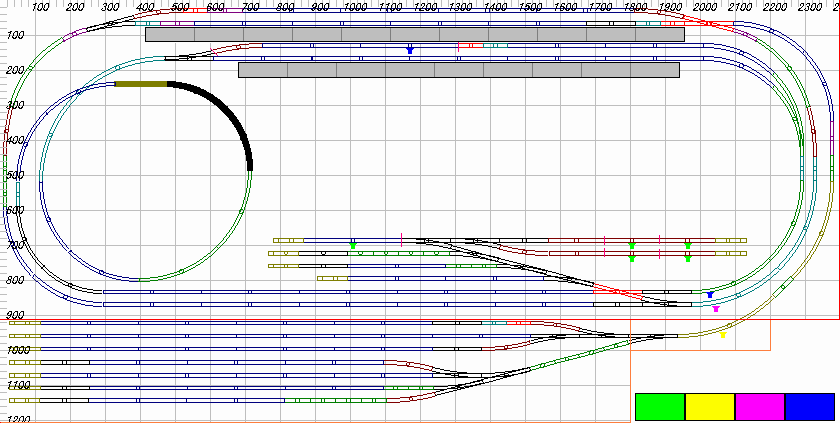Select the upper gray station platform
Image resolution: width=840 pixels, height=423 pixels.
[x=414, y=34]
